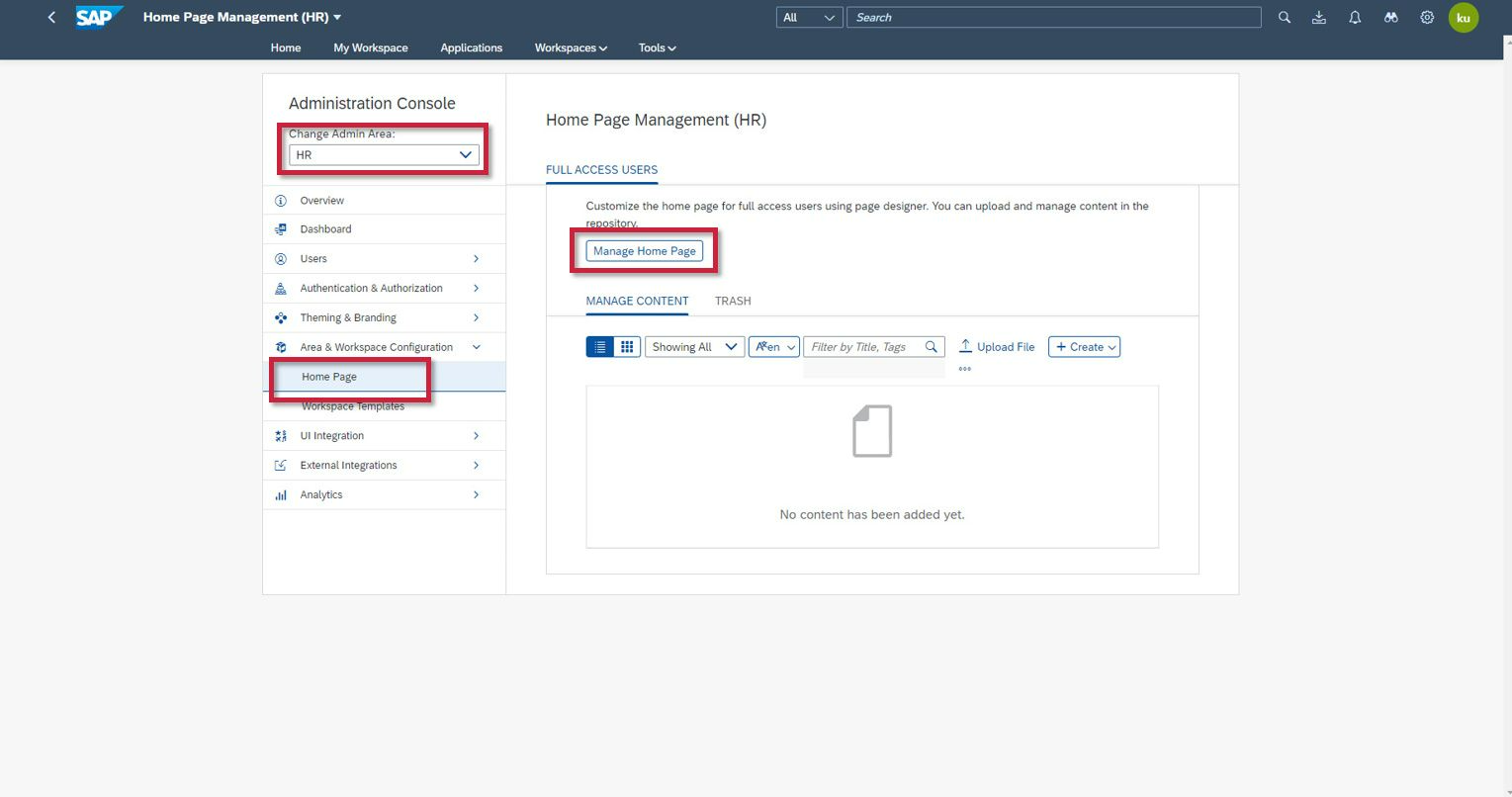The image size is (1512, 797).
Task: Click the empty document placeholder icon
Action: point(872,431)
